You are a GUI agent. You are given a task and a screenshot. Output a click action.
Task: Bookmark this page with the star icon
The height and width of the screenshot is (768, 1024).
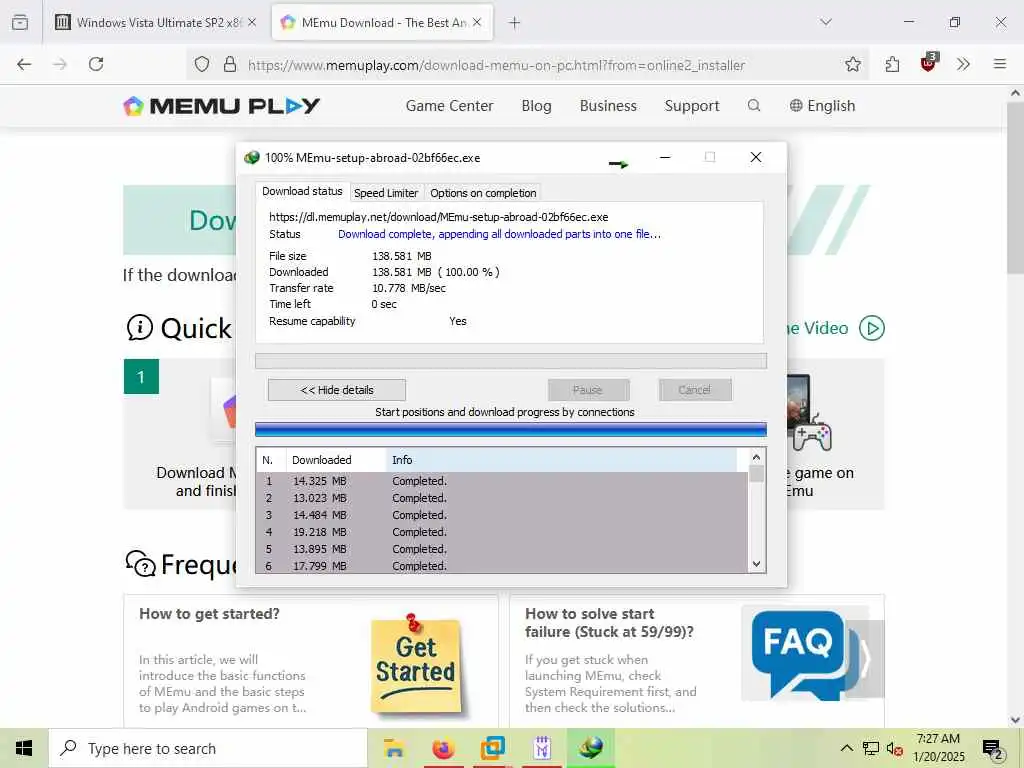[x=852, y=64]
